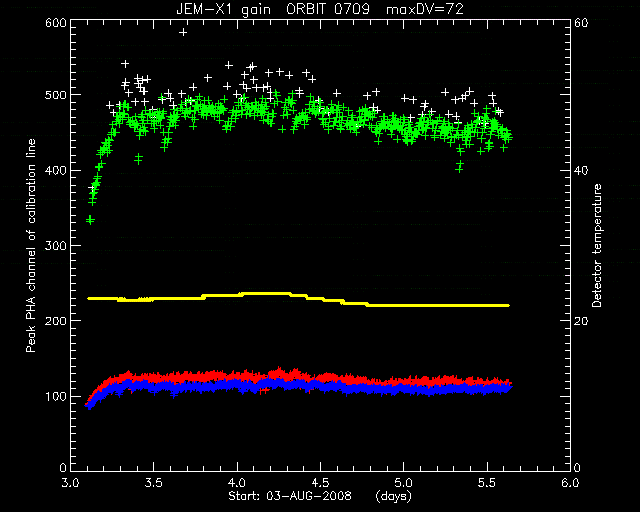Click the 600 tick label on left axis
Viewport: 640px width, 512px height.
click(56, 23)
